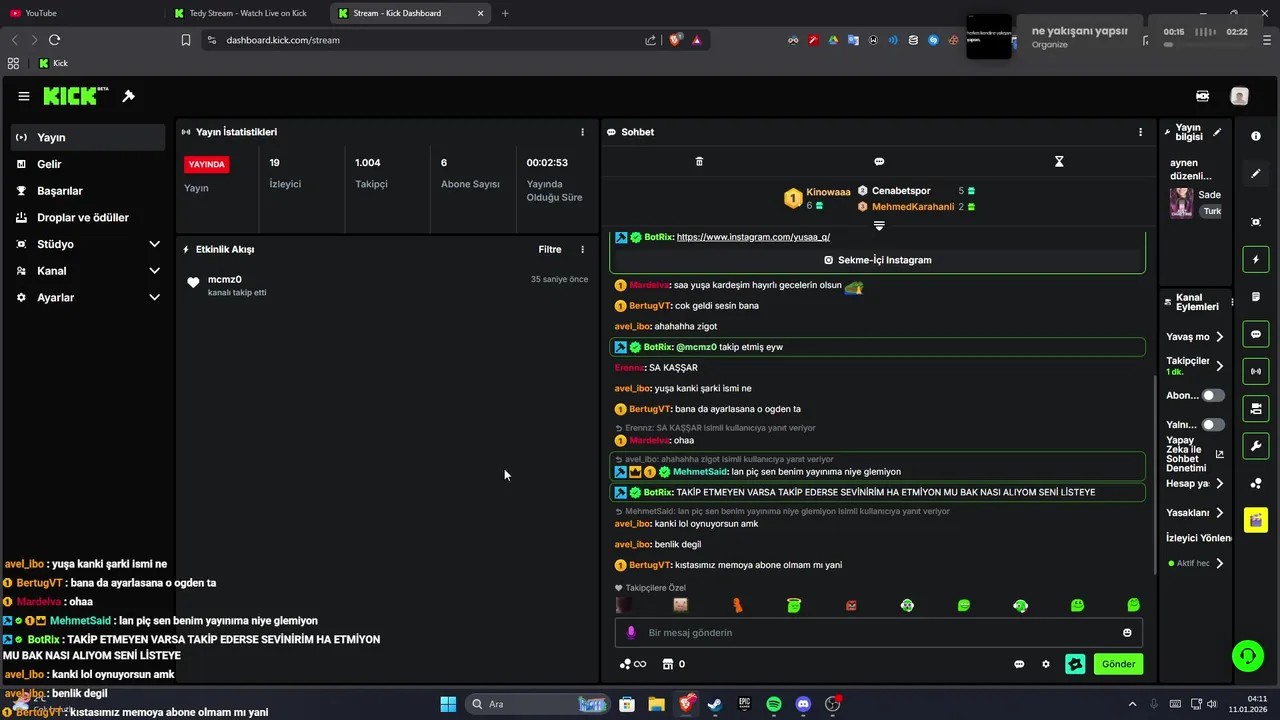The width and height of the screenshot is (1280, 720).
Task: Click the wrench icon in right sidebar
Action: 1256,445
